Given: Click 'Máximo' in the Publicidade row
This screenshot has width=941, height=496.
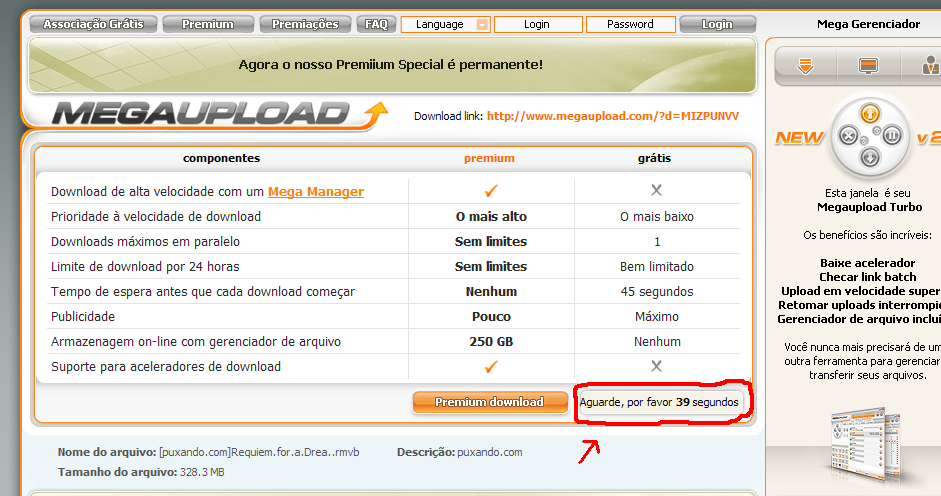Looking at the screenshot, I should click(657, 316).
